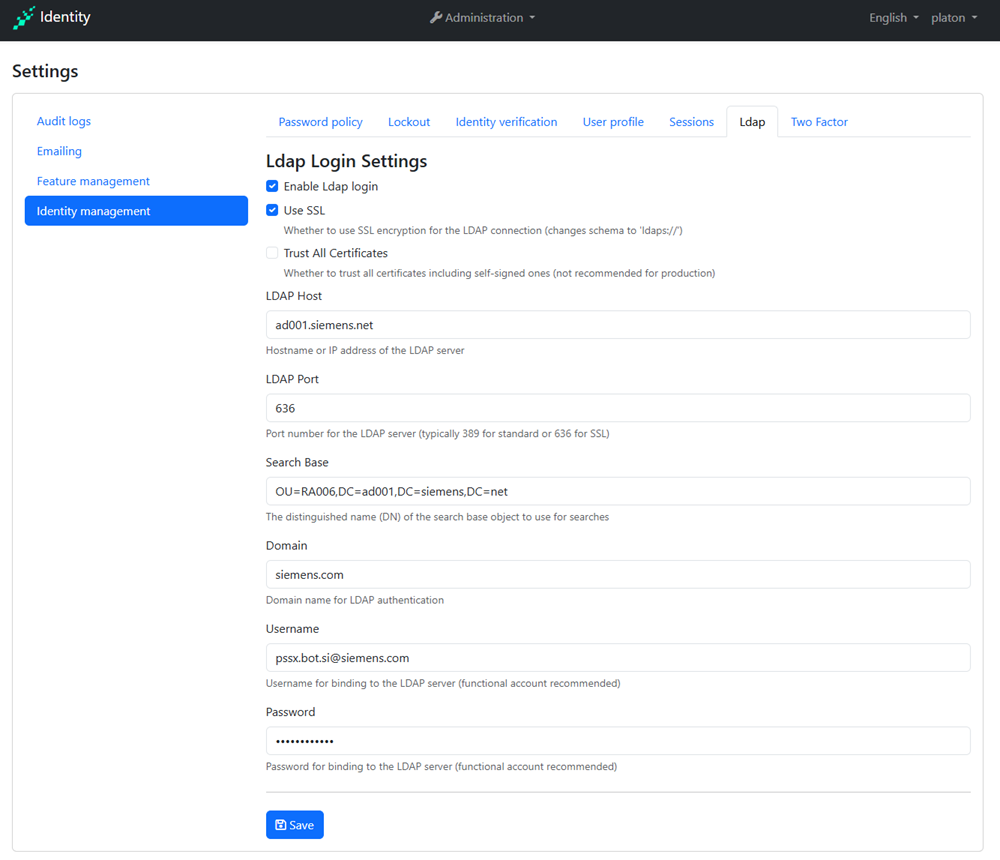Image resolution: width=1000 pixels, height=860 pixels.
Task: Click the Identity logo icon
Action: pyautogui.click(x=23, y=18)
